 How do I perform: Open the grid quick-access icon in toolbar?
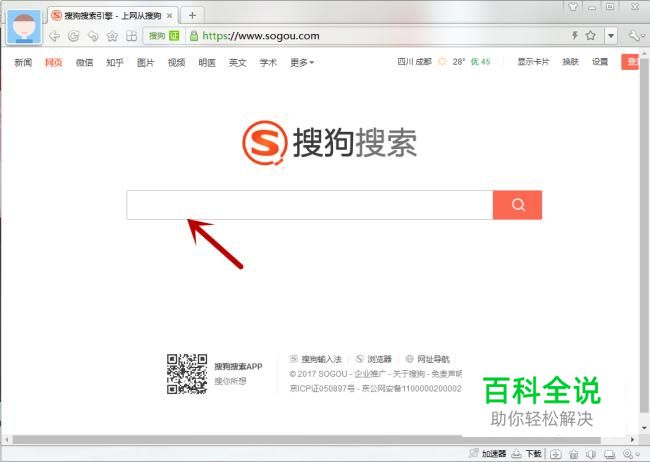131,36
